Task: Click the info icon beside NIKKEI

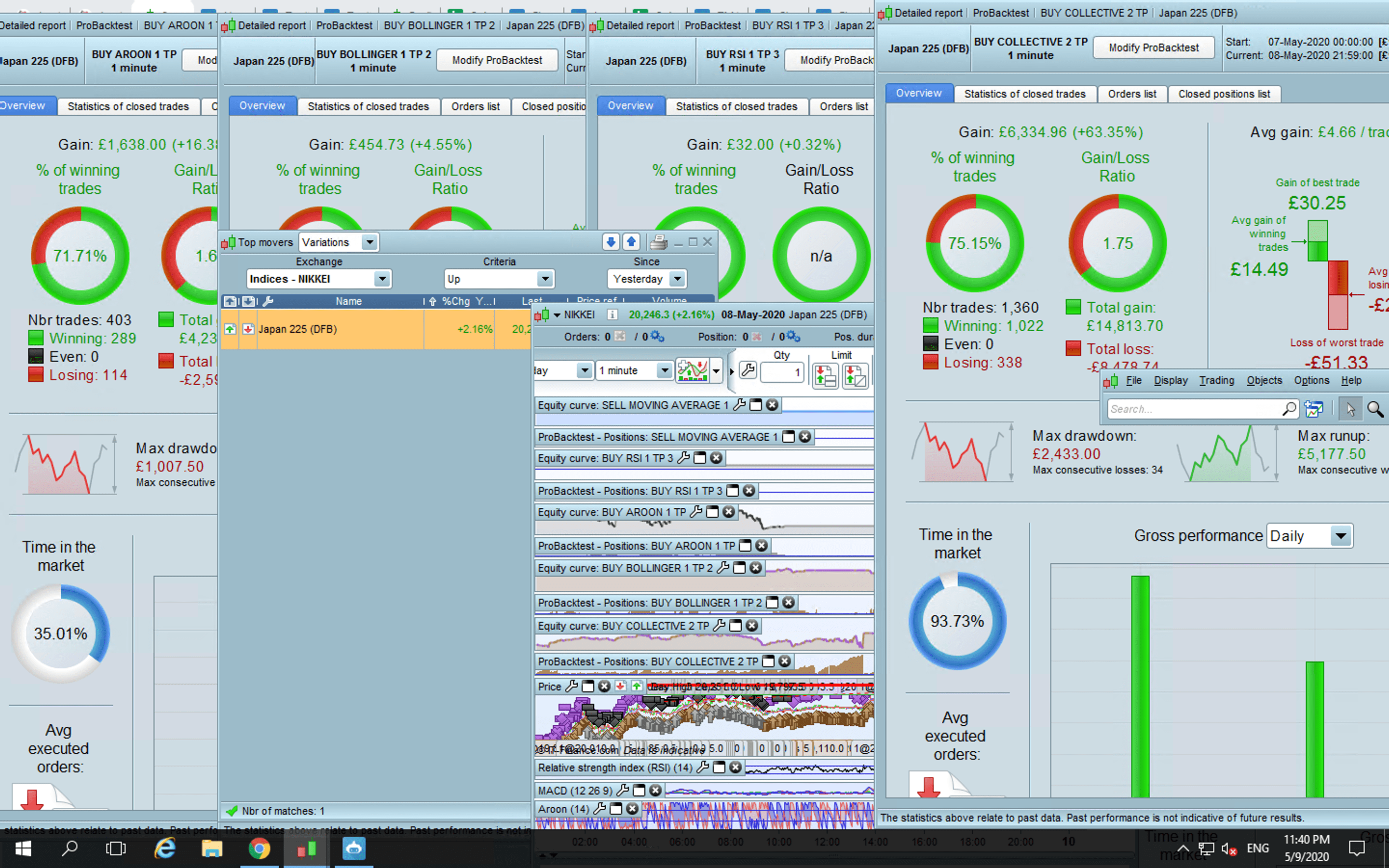Action: 612,314
